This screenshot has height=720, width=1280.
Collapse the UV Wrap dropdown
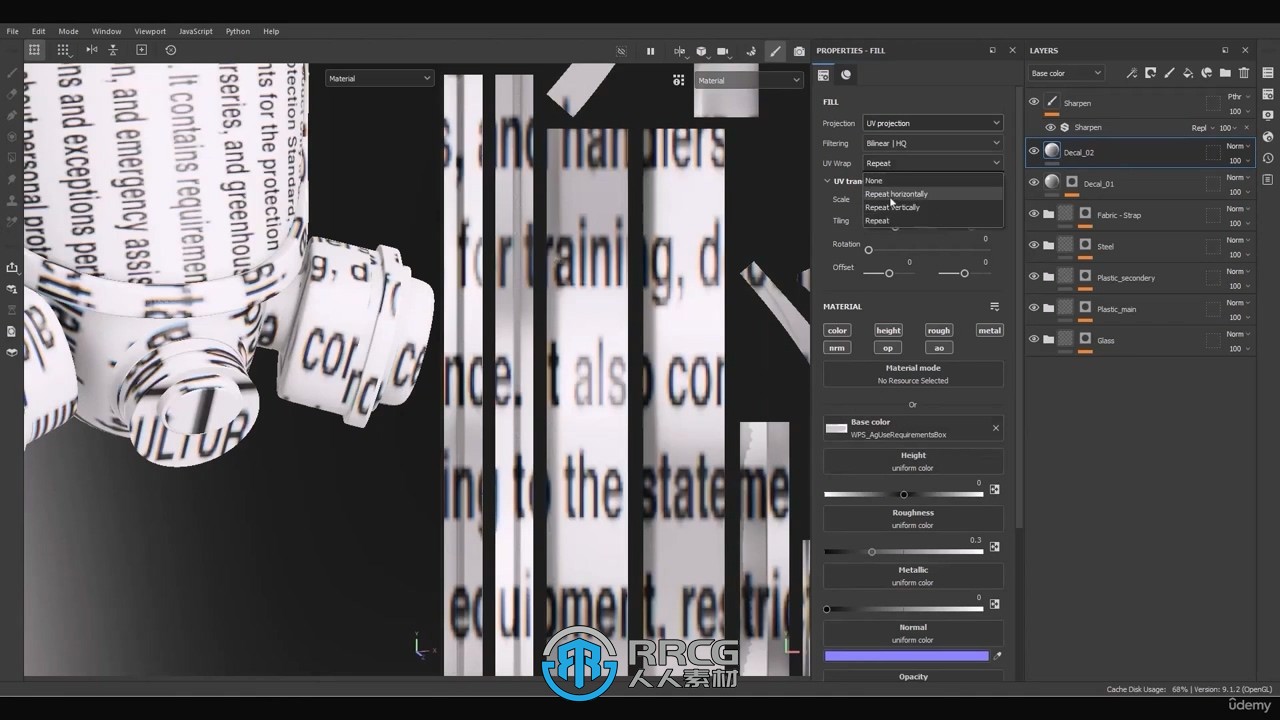coord(932,163)
